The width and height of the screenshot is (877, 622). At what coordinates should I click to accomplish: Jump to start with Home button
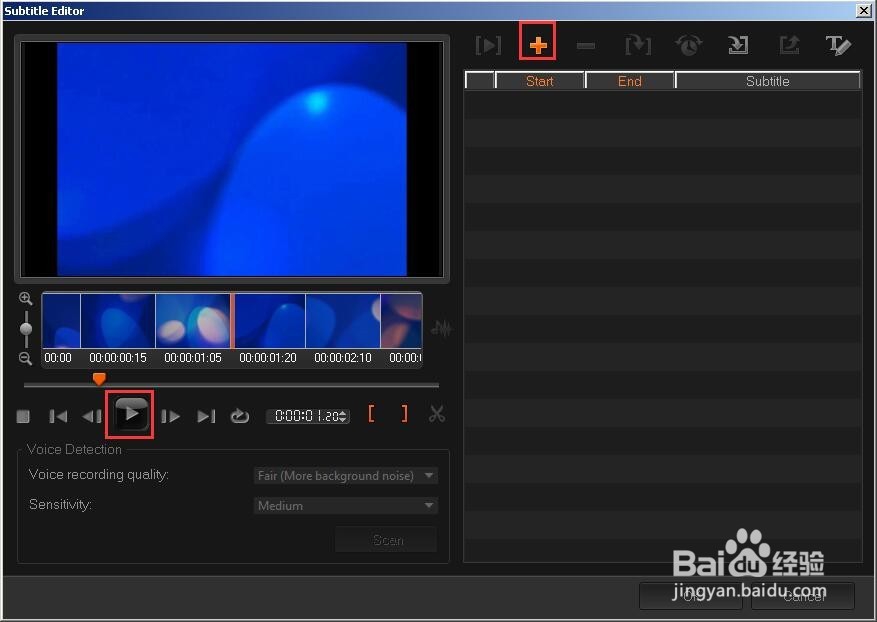58,416
